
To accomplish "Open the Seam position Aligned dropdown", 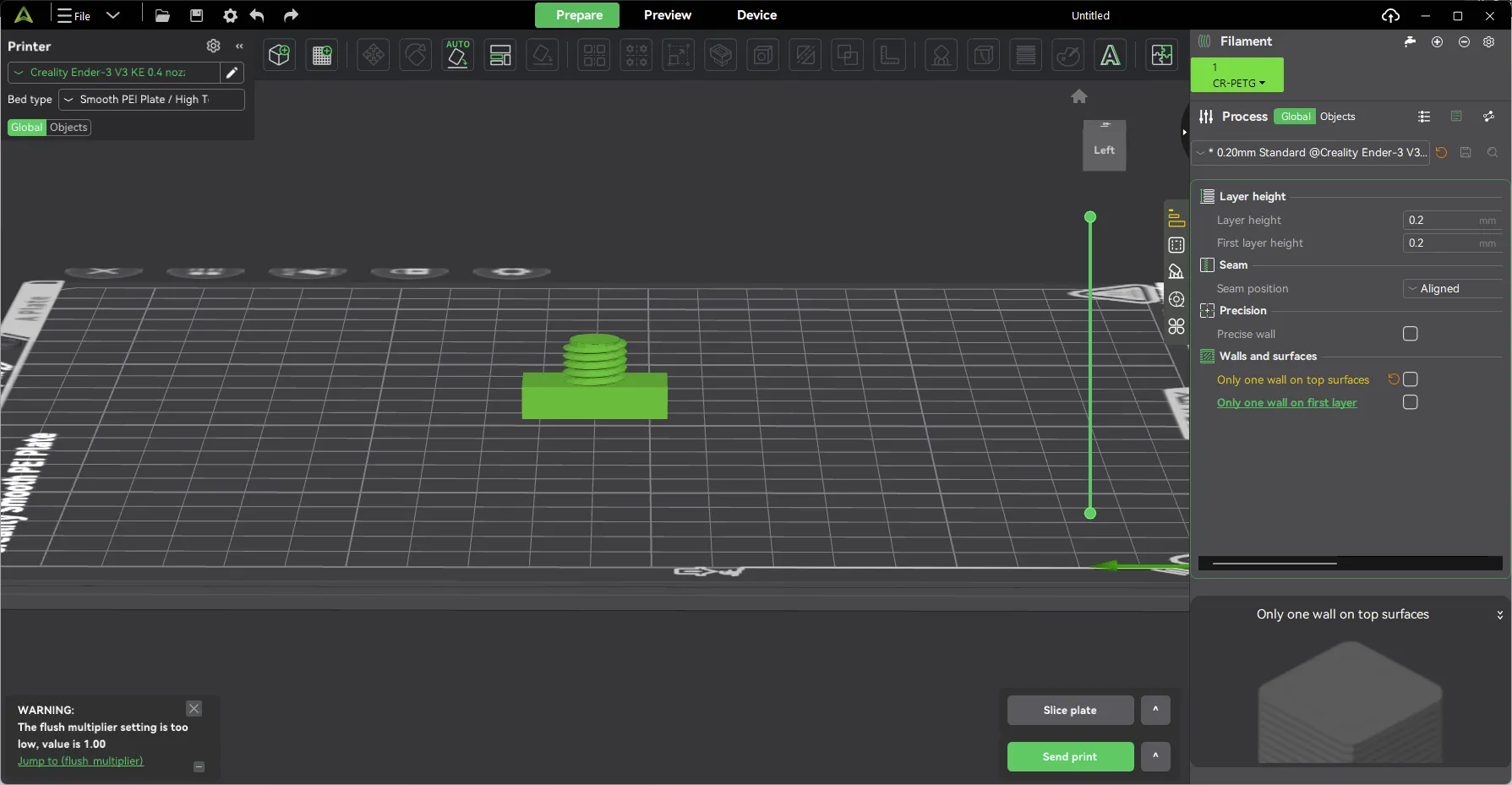I will click(1453, 289).
